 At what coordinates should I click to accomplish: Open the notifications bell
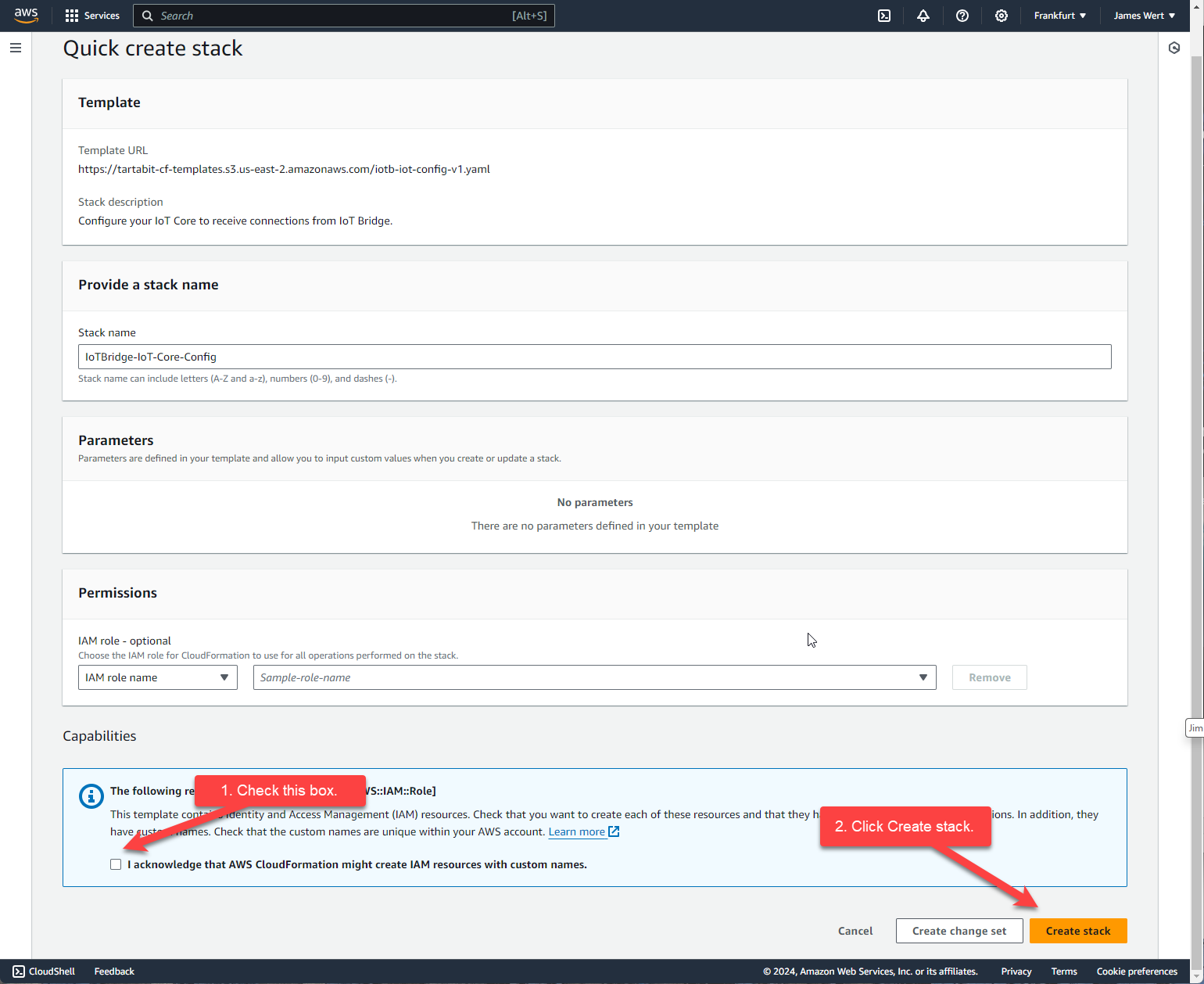[x=923, y=16]
